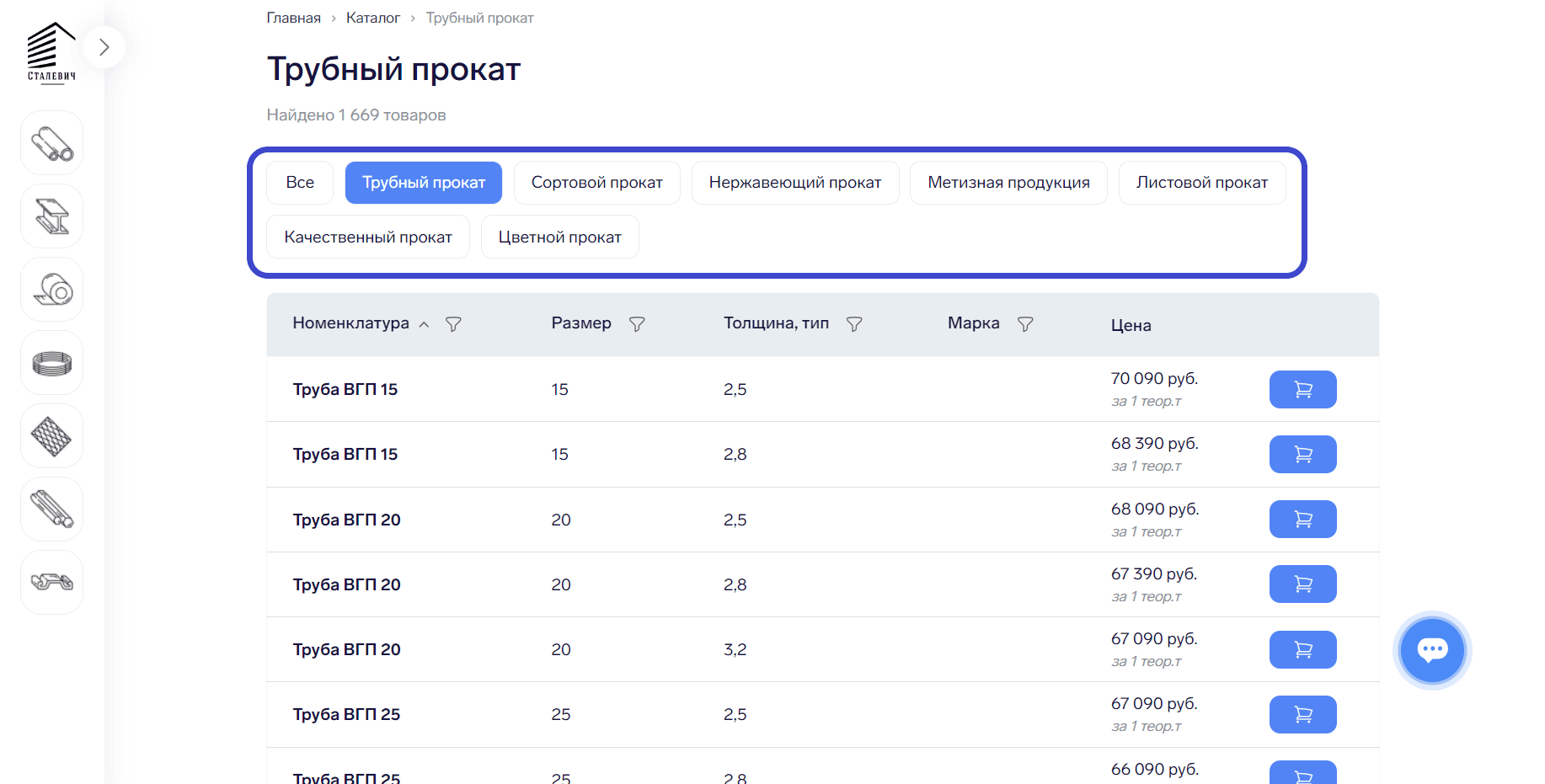Add Труба ВГП 20 thickness 2,5 to cart
Image resolution: width=1545 pixels, height=784 pixels.
(x=1303, y=519)
